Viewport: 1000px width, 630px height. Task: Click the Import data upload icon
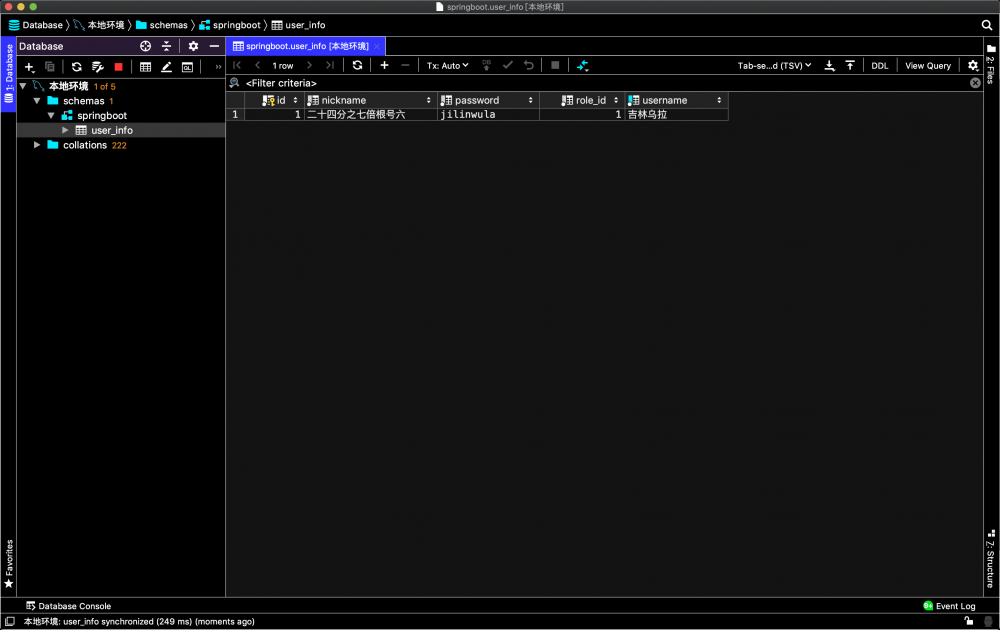(x=850, y=66)
